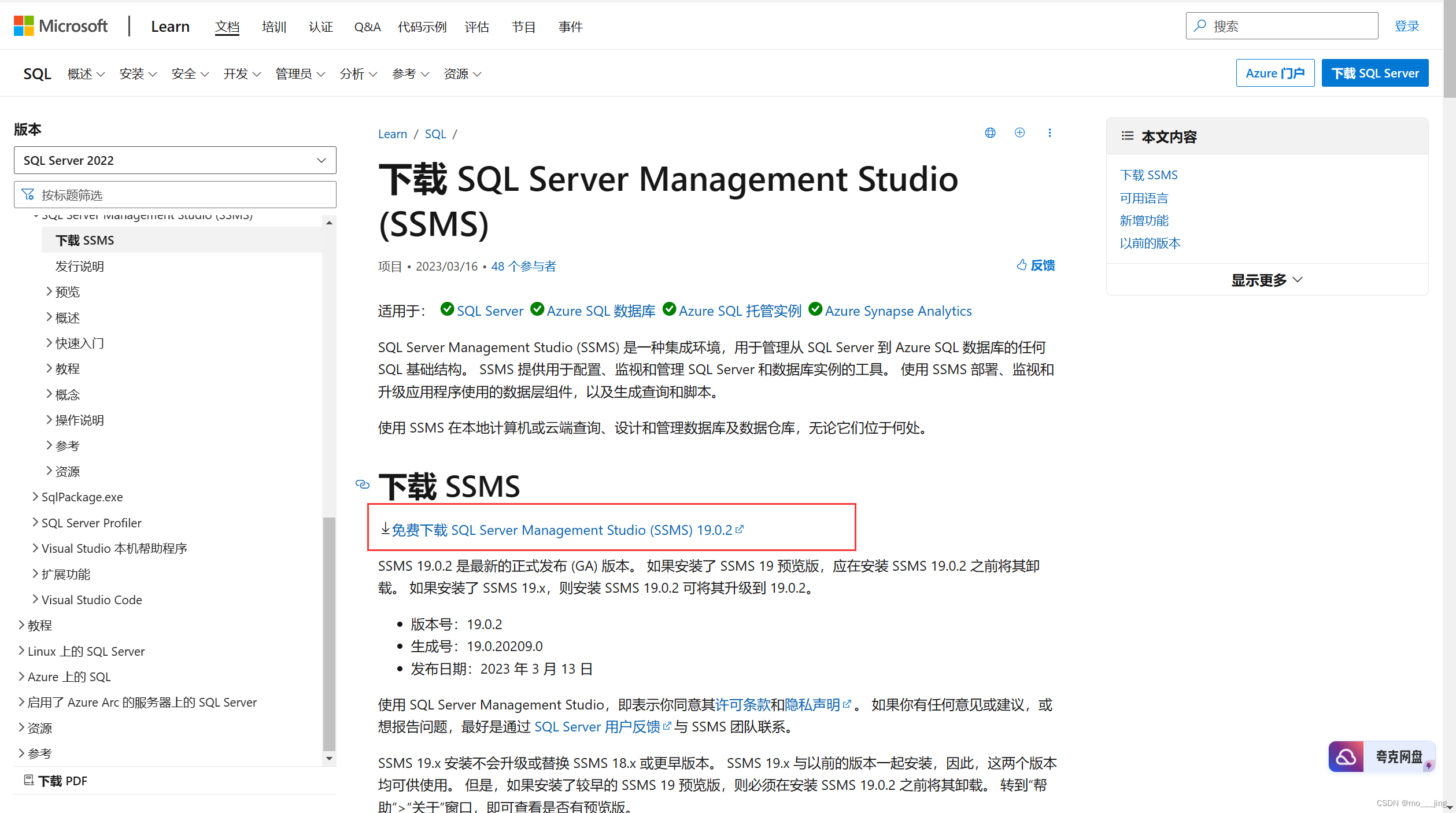Expand SqlPackage.exe tree node
This screenshot has width=1456, height=813.
tap(35, 497)
